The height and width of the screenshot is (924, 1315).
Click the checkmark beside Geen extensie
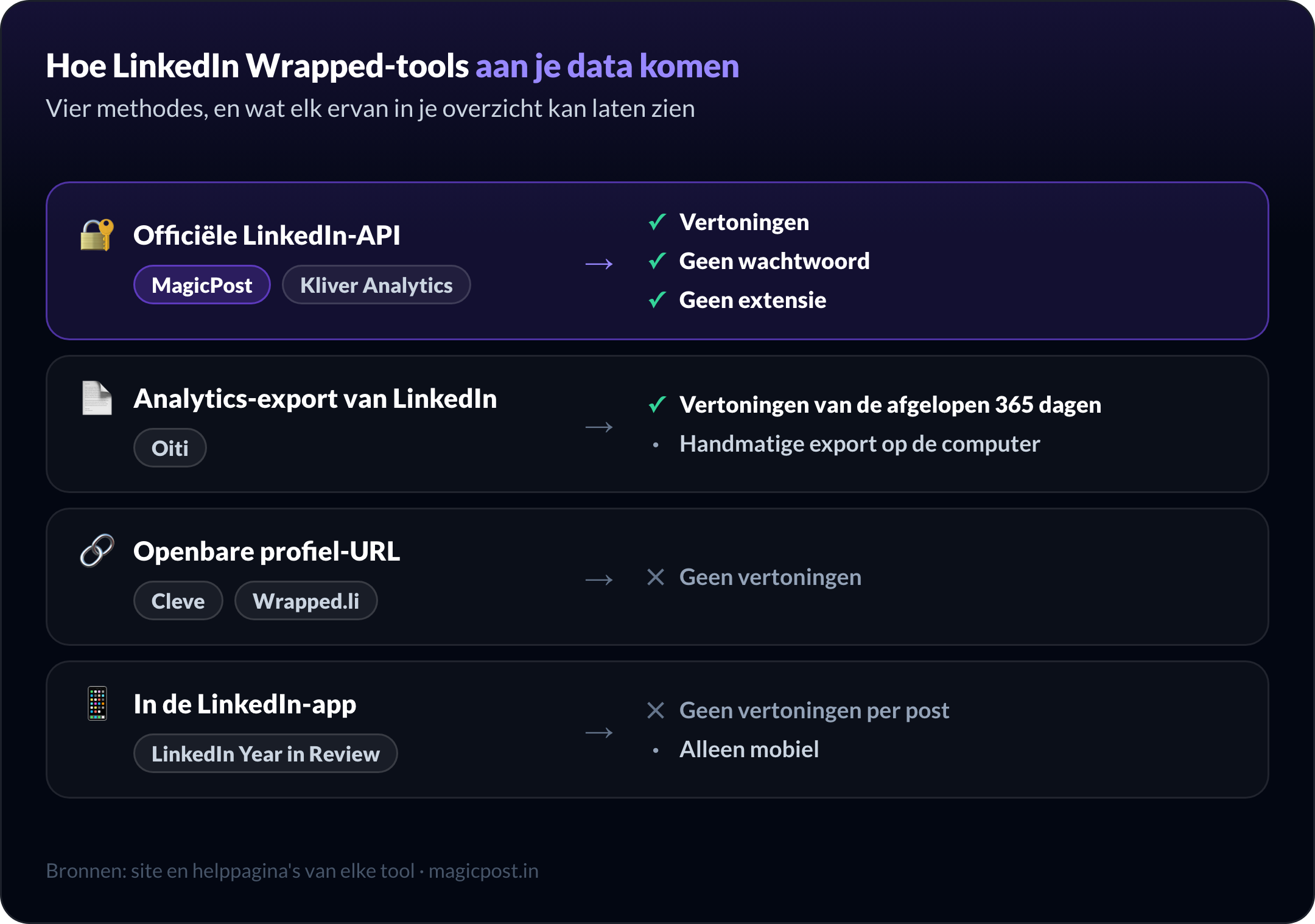(657, 300)
